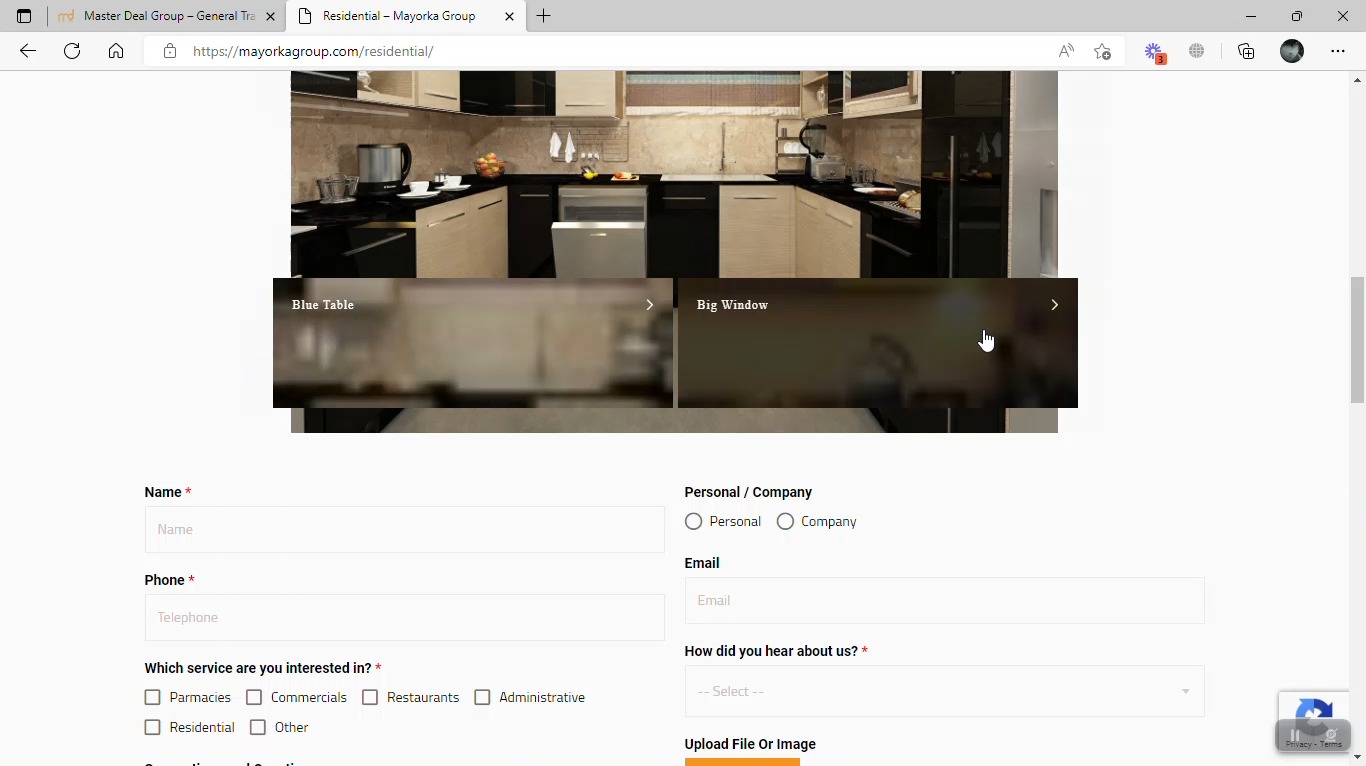1366x766 pixels.
Task: Click the orange upload file button
Action: 742,762
